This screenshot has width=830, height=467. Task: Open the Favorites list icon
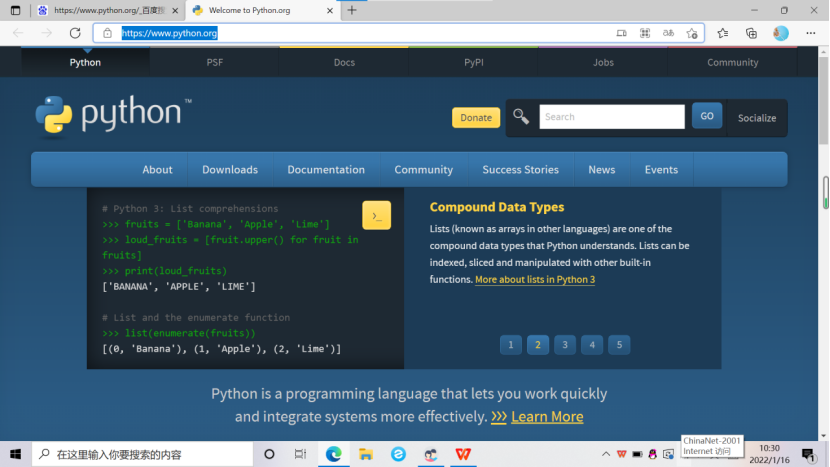tap(723, 33)
